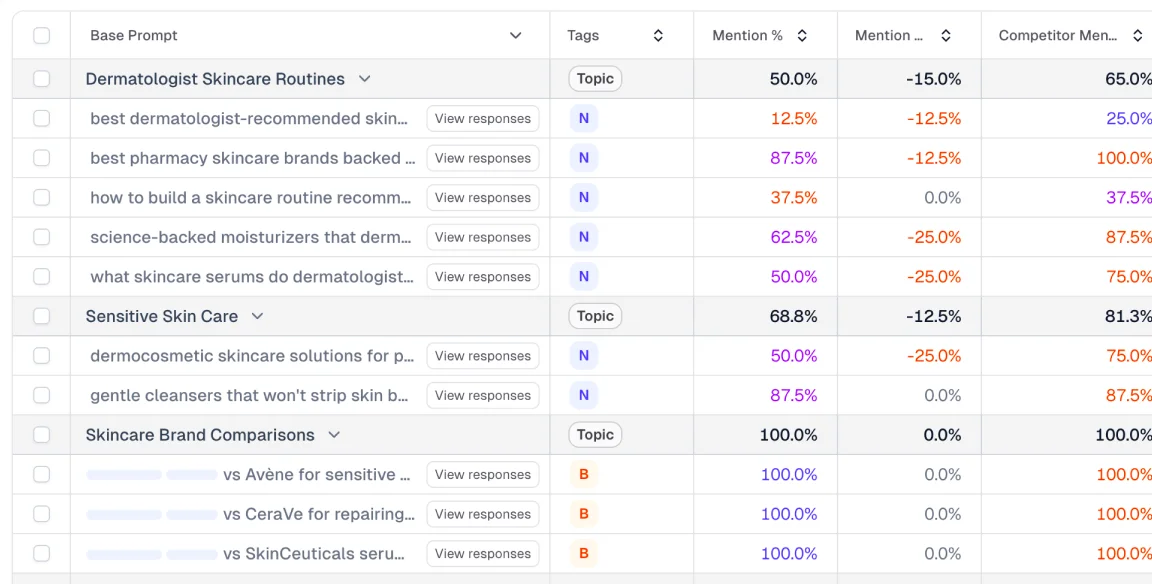
Task: View responses for dermocosmetic skincare solutions
Action: [x=482, y=356]
